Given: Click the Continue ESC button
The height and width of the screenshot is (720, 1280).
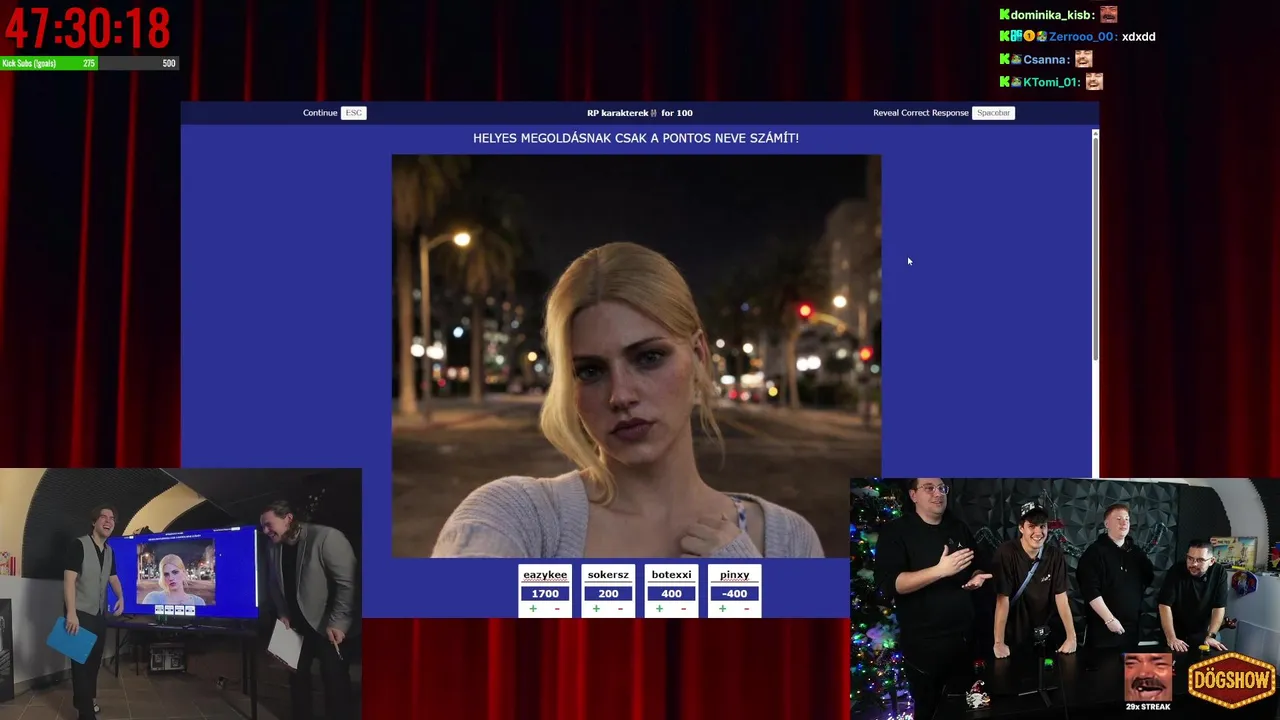Looking at the screenshot, I should click(334, 113).
